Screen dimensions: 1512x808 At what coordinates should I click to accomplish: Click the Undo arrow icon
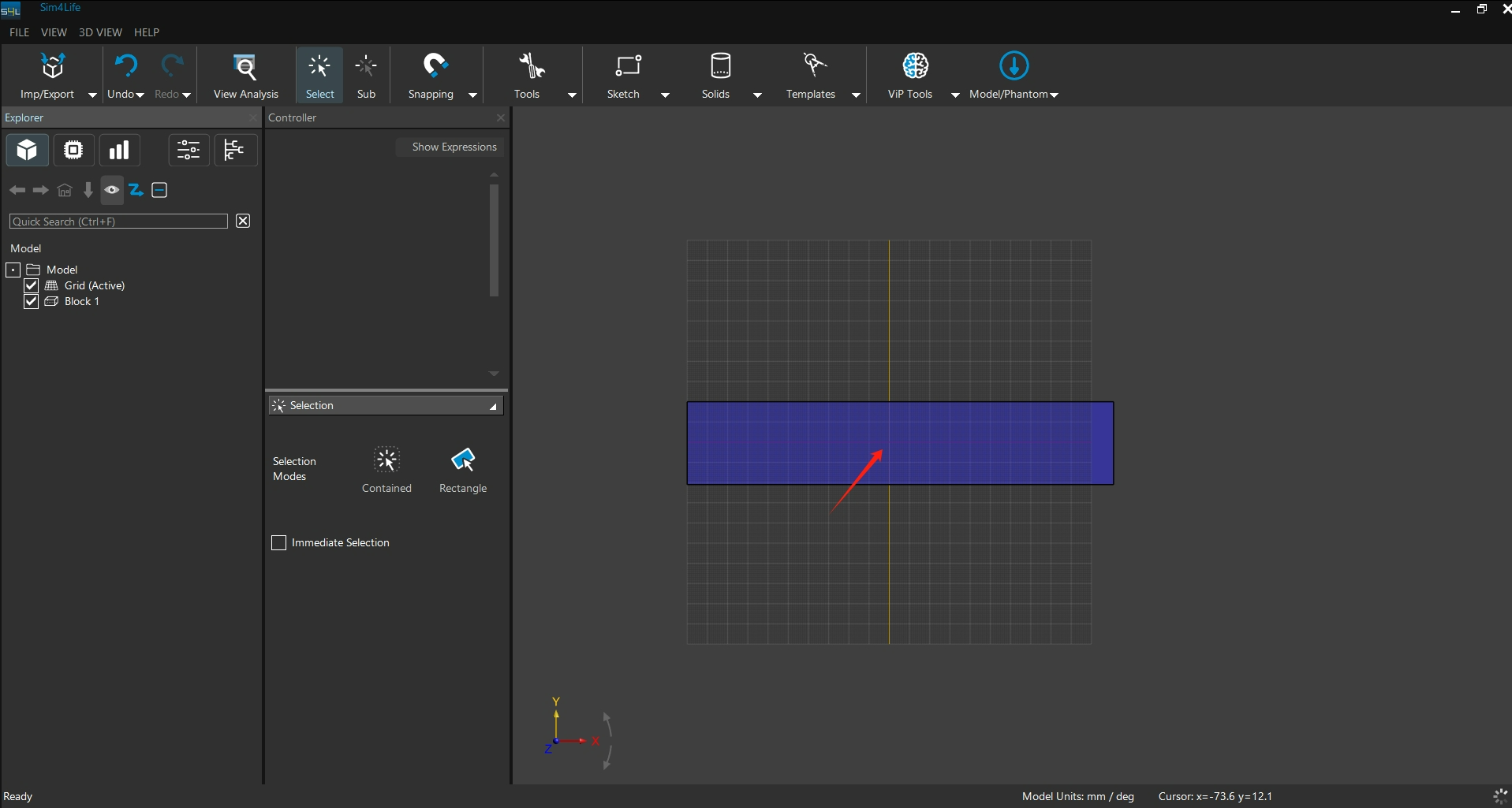125,66
